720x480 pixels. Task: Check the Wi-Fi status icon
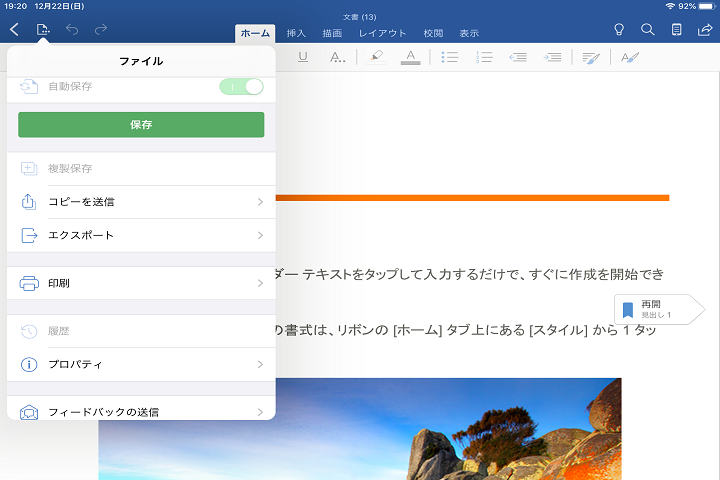(670, 6)
